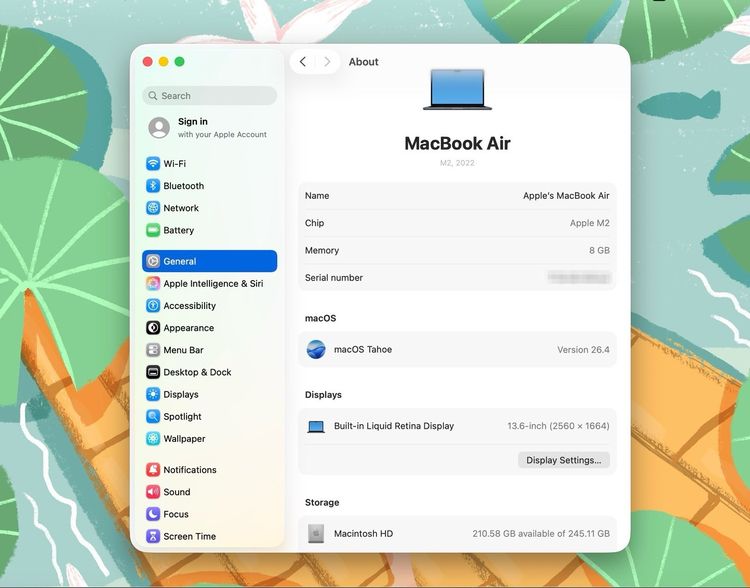Click the Displays sun icon
This screenshot has width=750, height=588.
[153, 394]
